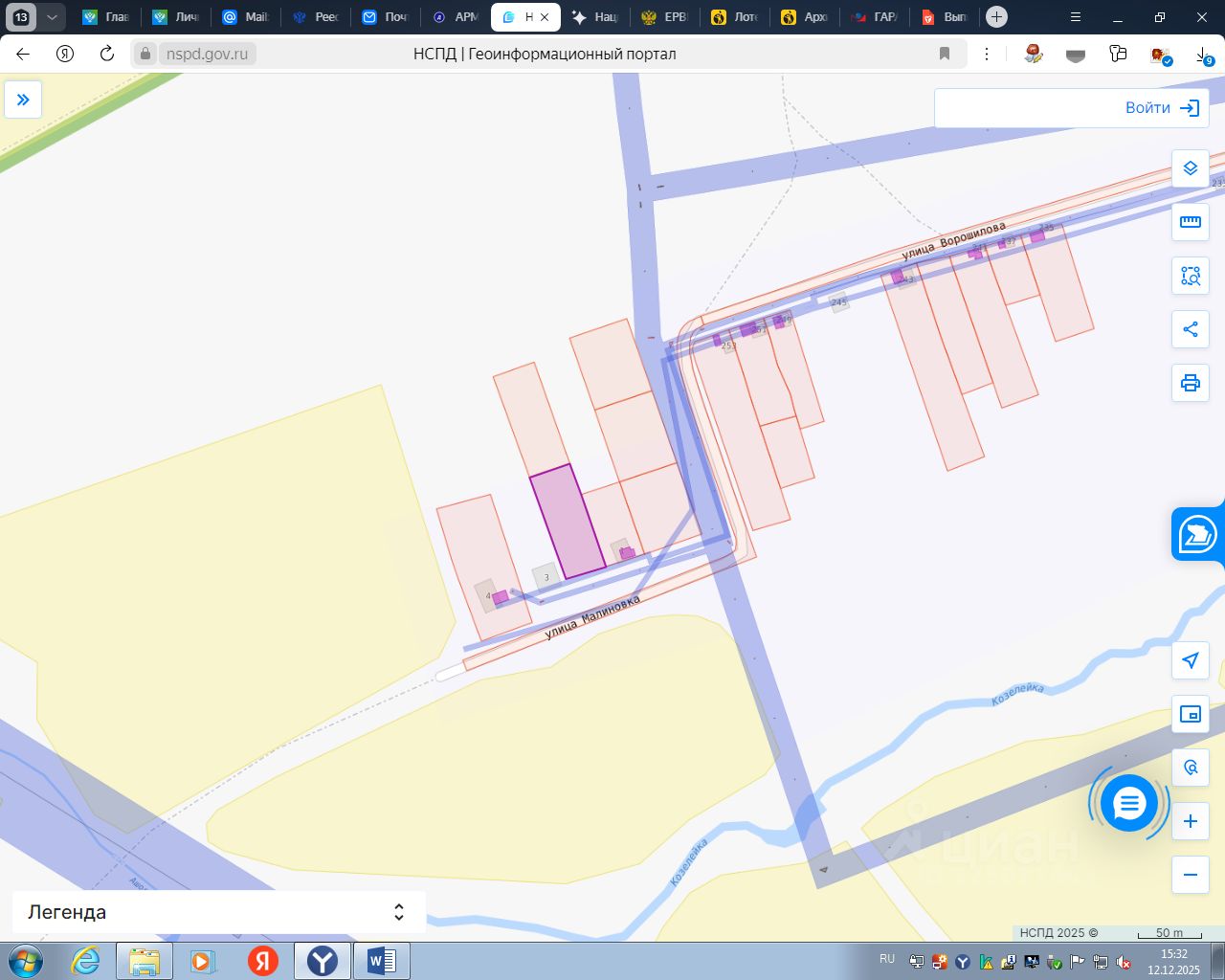Switch to the Почт tab
1225x980 pixels.
tap(386, 17)
